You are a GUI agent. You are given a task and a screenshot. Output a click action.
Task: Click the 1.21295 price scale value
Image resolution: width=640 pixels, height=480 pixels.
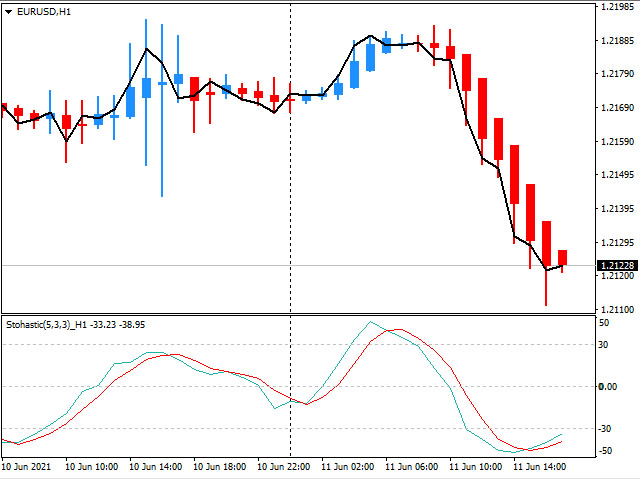(618, 242)
